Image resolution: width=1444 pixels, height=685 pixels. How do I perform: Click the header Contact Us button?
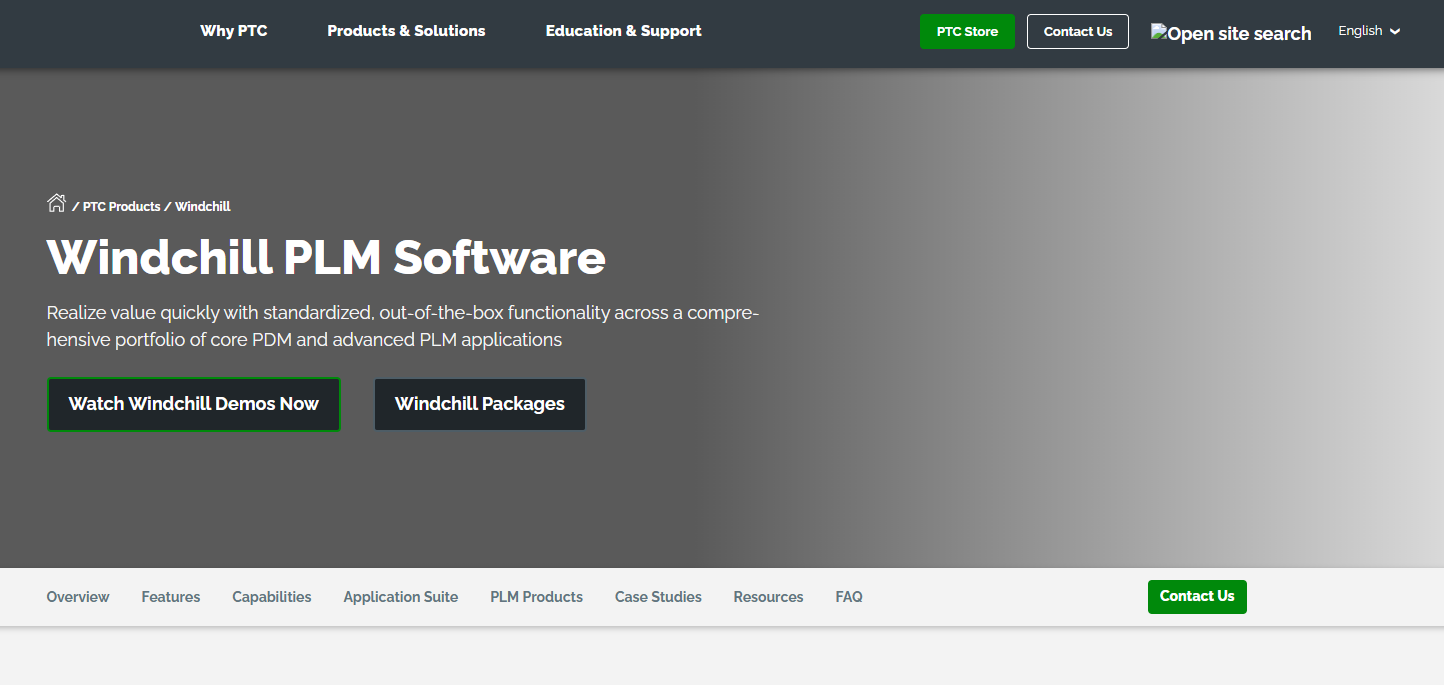click(x=1078, y=32)
